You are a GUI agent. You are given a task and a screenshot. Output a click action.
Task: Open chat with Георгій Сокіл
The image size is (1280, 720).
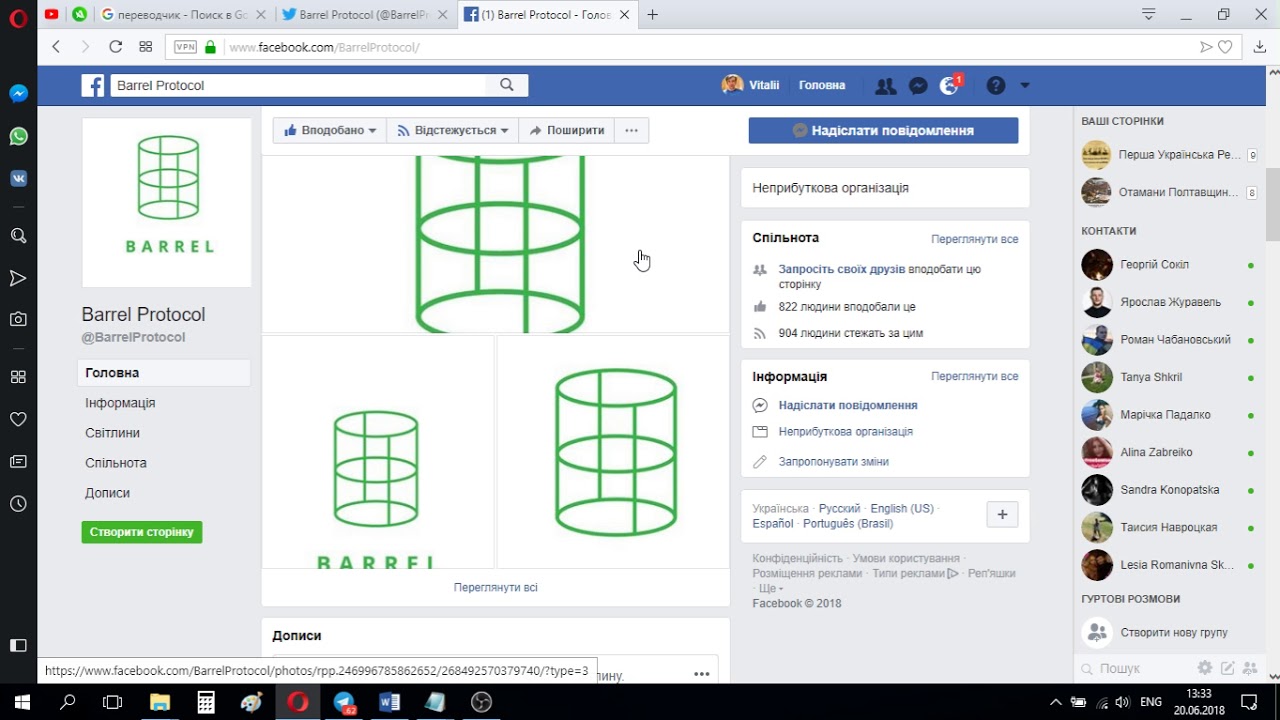(1167, 265)
